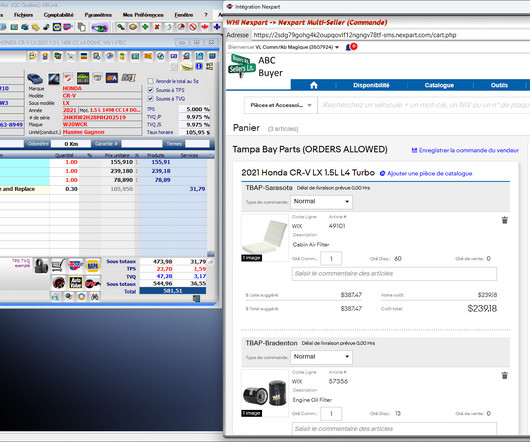Click the blue info icon
The width and height of the screenshot is (530, 442).
(x=199, y=66)
